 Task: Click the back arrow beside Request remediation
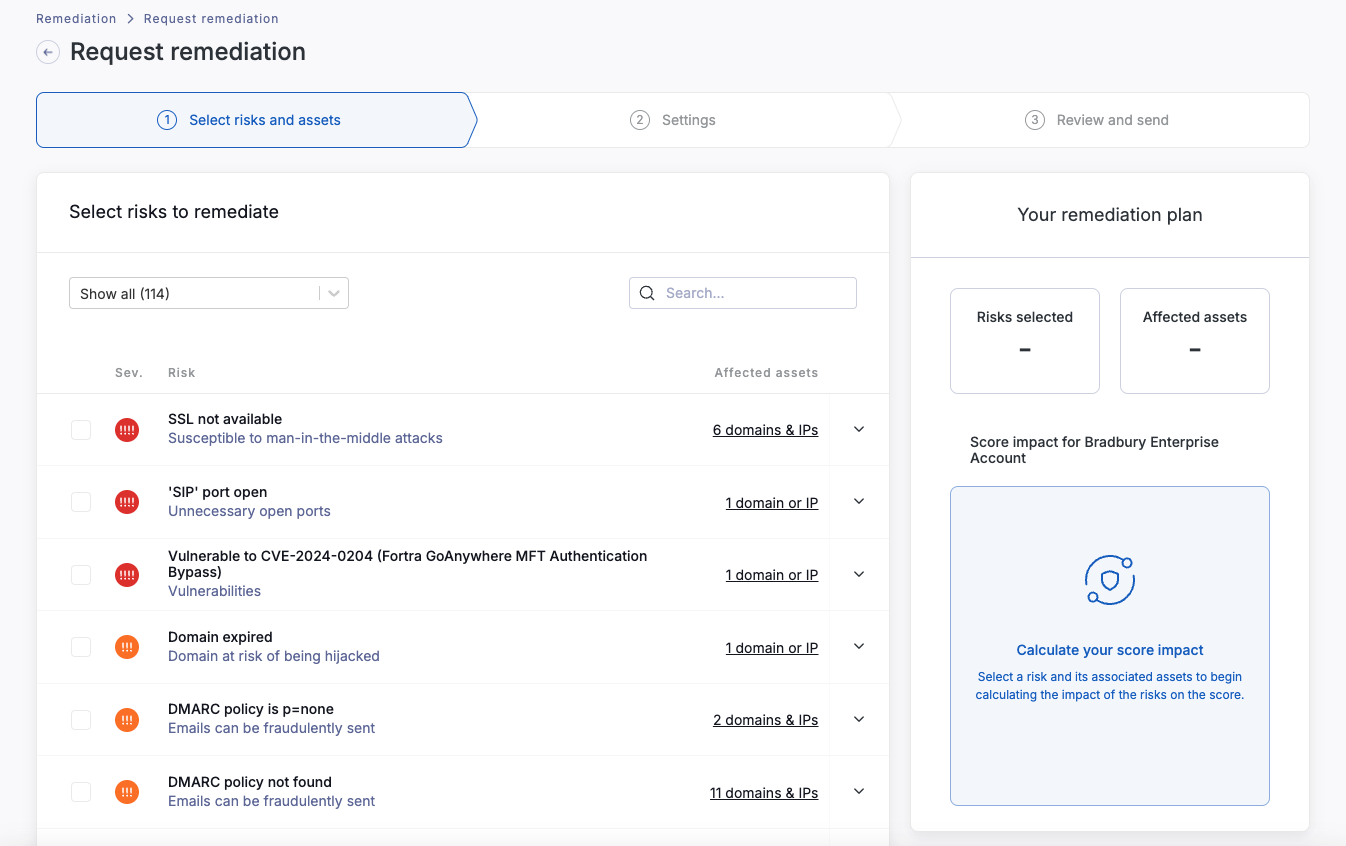(48, 52)
